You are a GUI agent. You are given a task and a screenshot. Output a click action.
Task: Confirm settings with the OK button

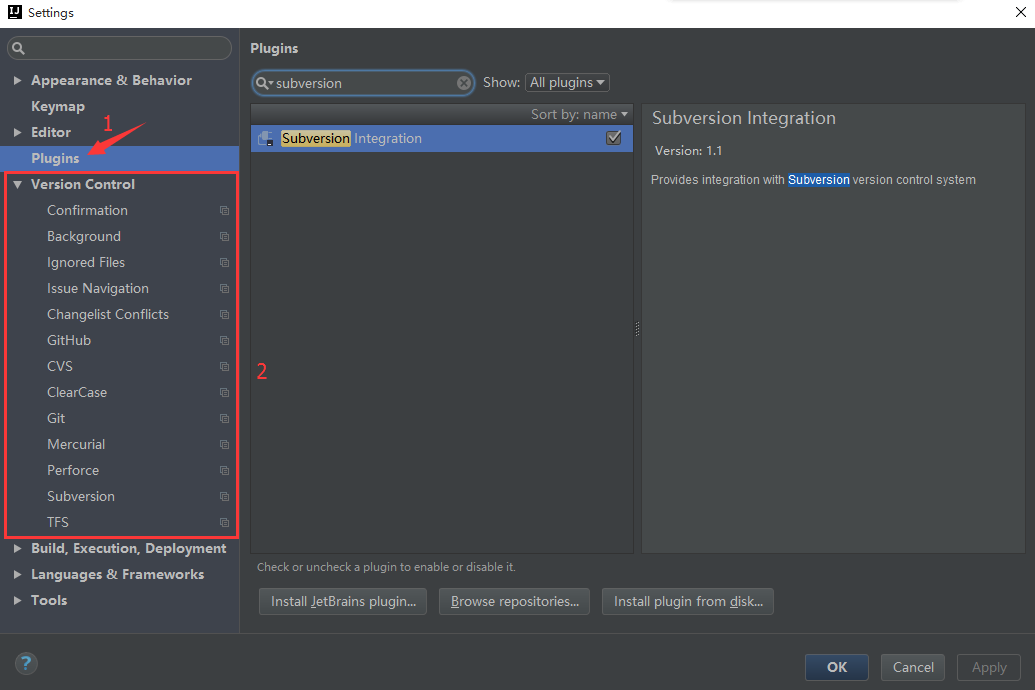coord(836,667)
